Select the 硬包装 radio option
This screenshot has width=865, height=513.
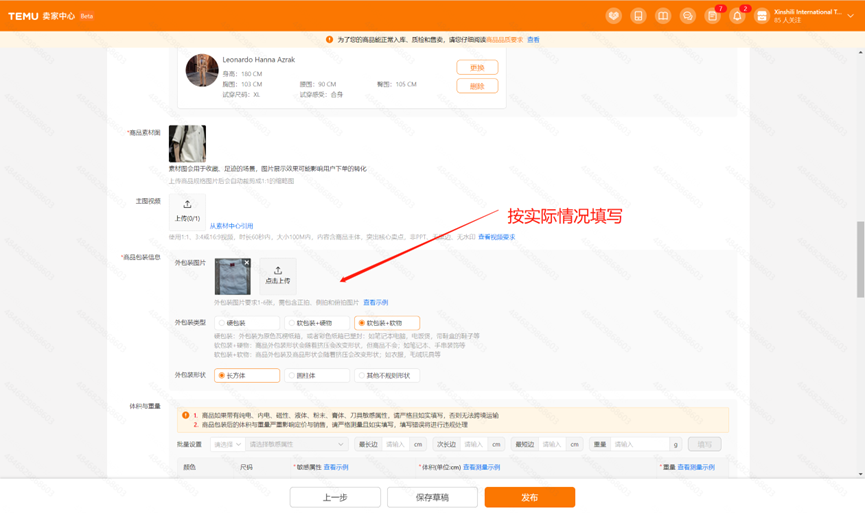(247, 323)
